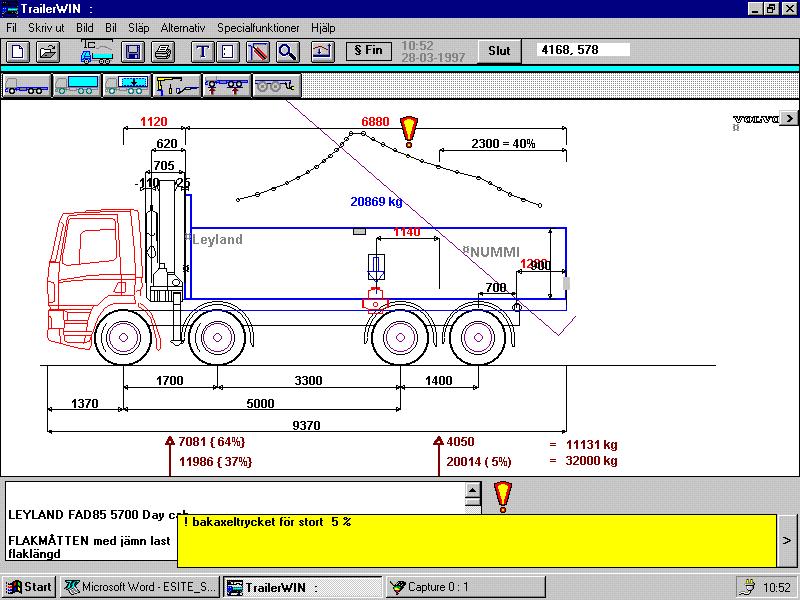The width and height of the screenshot is (800, 600).
Task: Click the 6880 dimension value
Action: [x=375, y=121]
